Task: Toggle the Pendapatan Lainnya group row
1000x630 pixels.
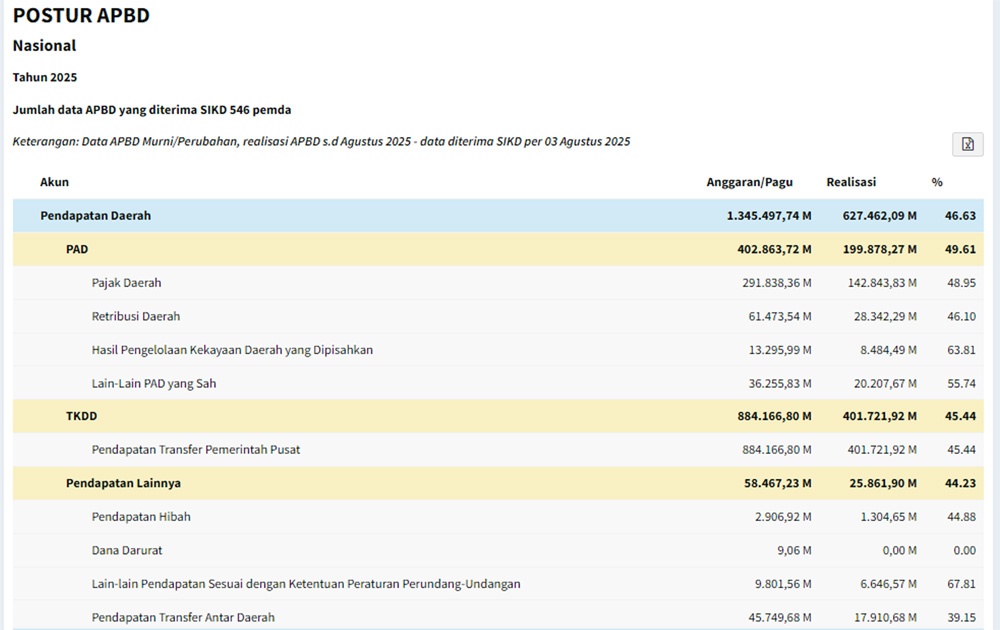Action: (x=123, y=483)
